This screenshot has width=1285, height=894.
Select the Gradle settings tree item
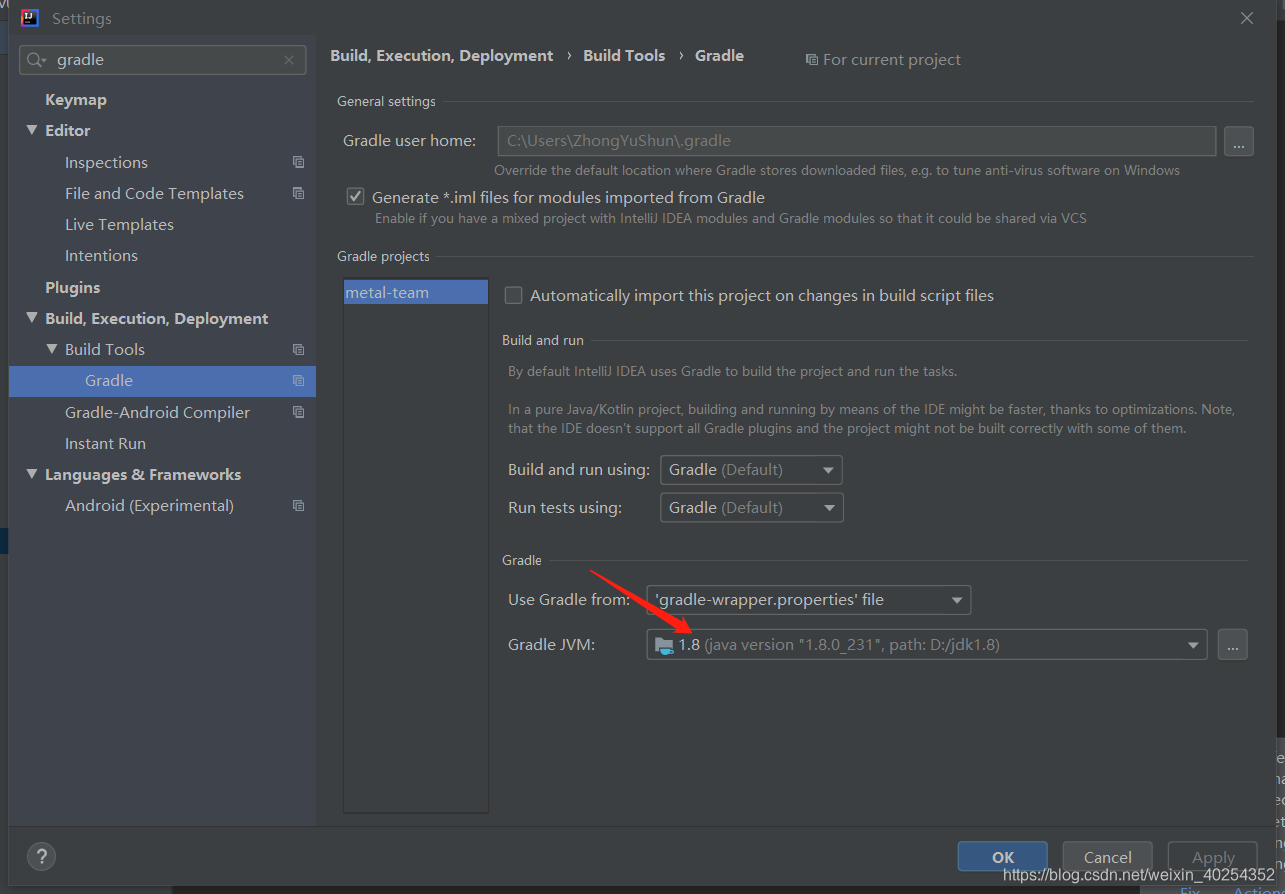[x=162, y=380]
